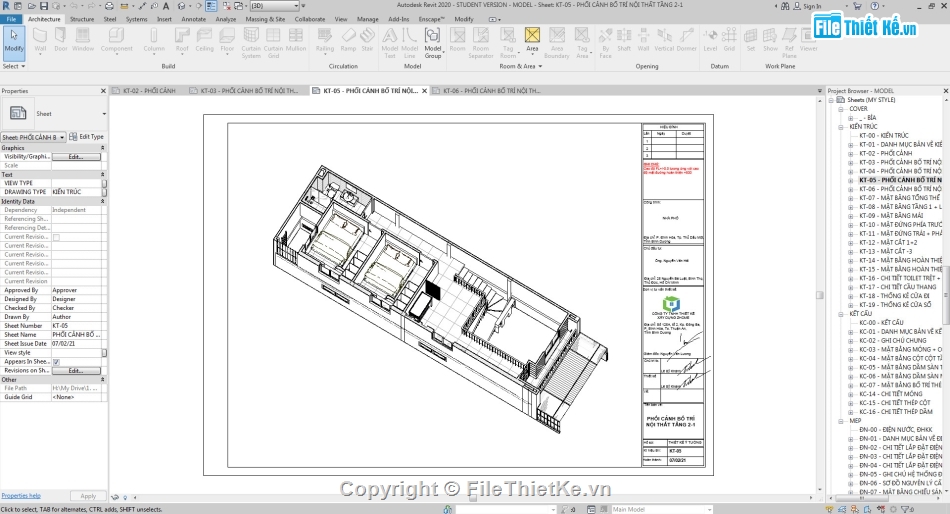Expand the Select panel dropdown

pos(13,66)
